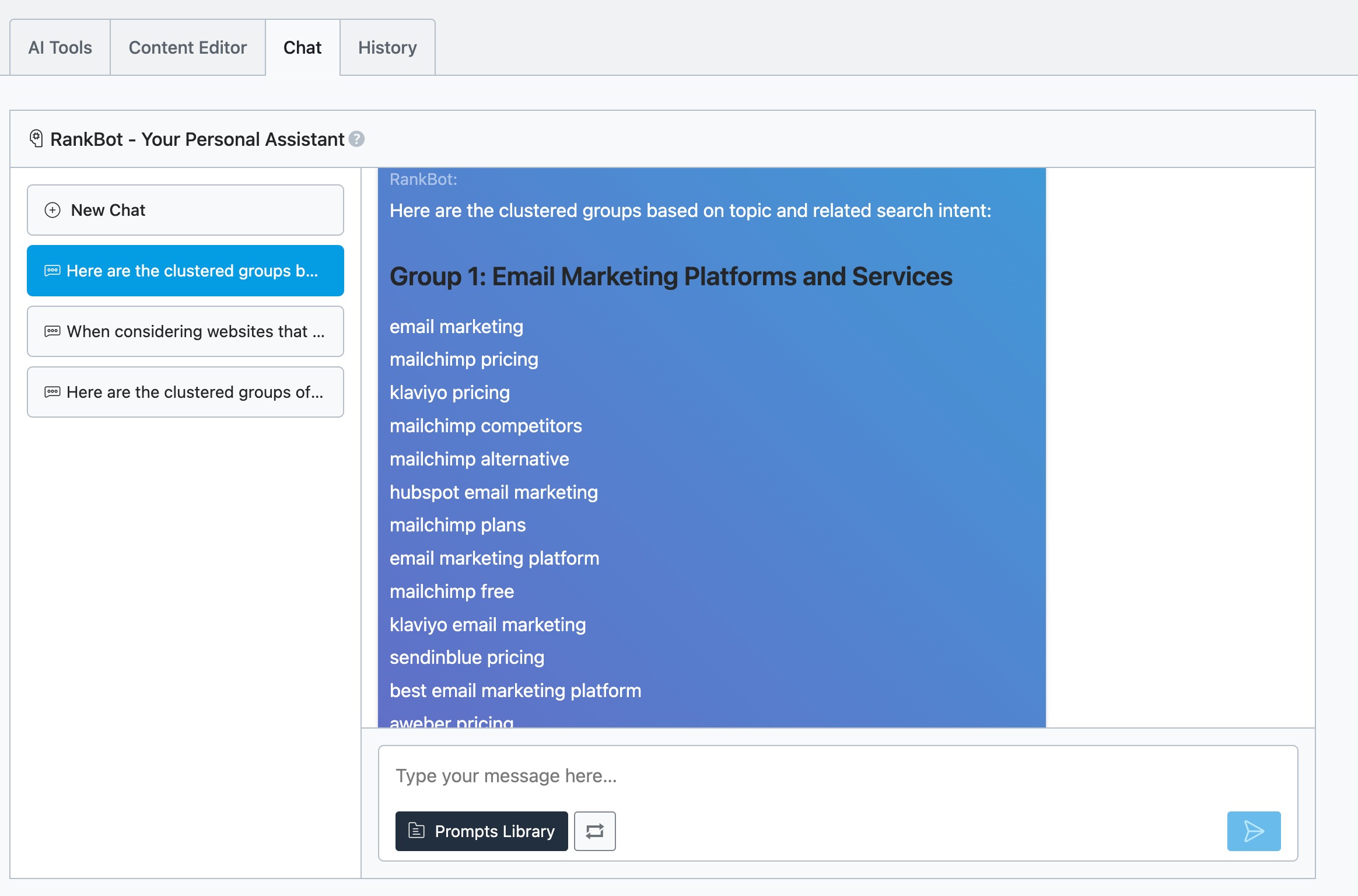Screen dimensions: 1358x896
Task: Click the regenerate arrows icon button
Action: (x=594, y=831)
